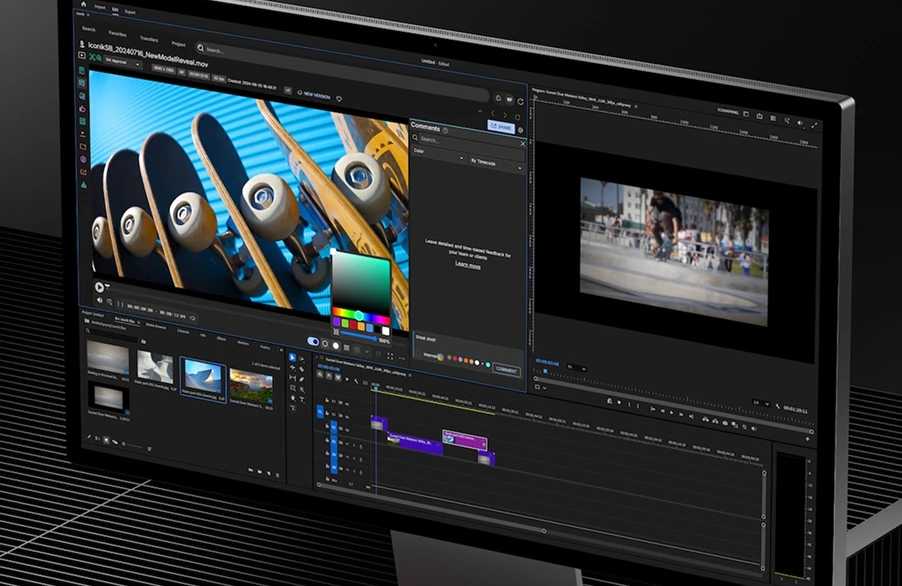The width and height of the screenshot is (902, 586).
Task: Open the Favorites tab in iconik panel
Action: (117, 34)
